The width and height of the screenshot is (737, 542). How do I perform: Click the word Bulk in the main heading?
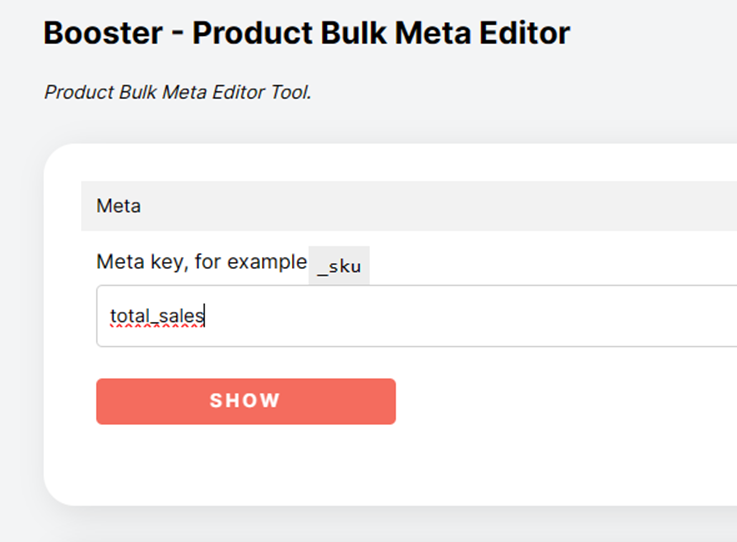point(354,33)
